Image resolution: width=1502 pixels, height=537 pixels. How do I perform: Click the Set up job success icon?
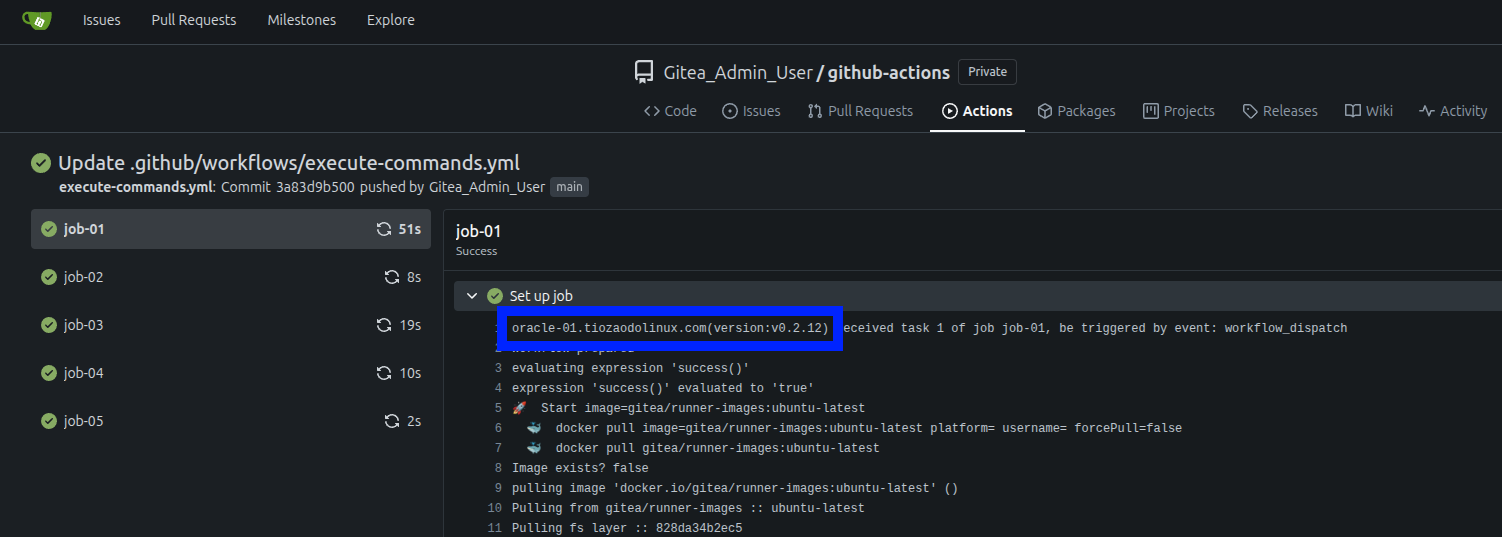pos(494,296)
